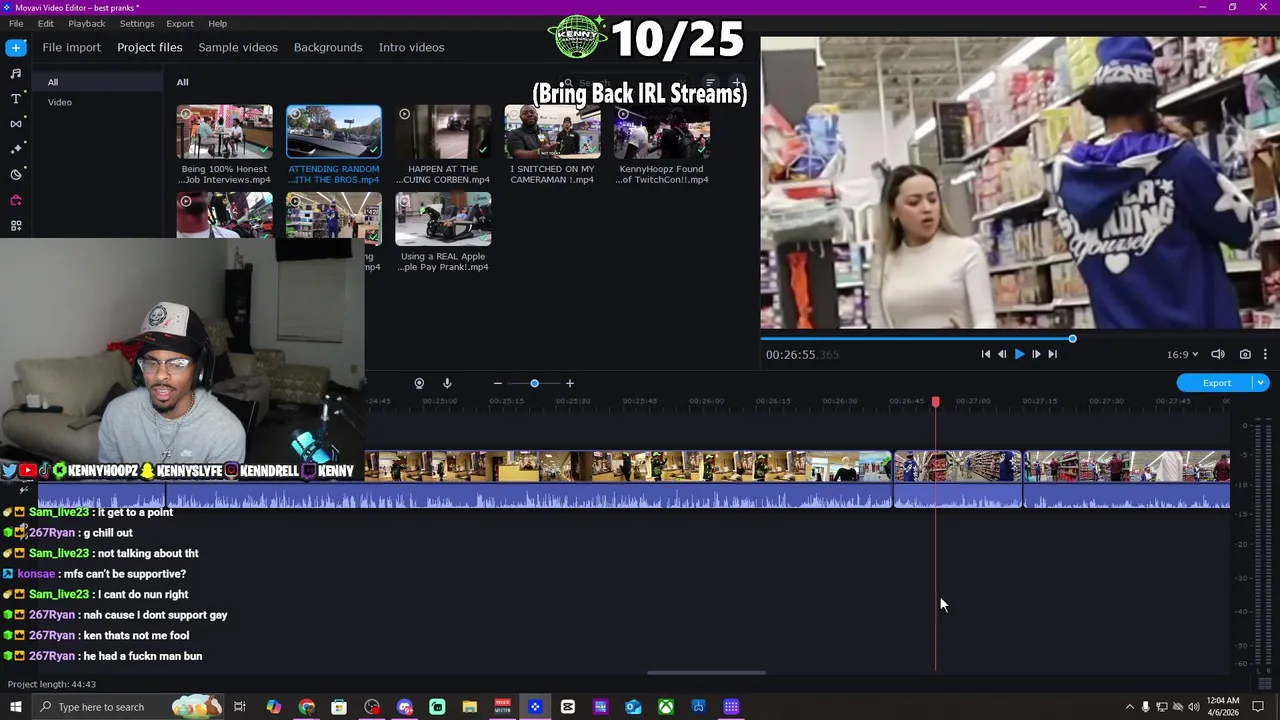Open File Explorer from the taskbar
This screenshot has height=720, width=1280.
point(470,707)
